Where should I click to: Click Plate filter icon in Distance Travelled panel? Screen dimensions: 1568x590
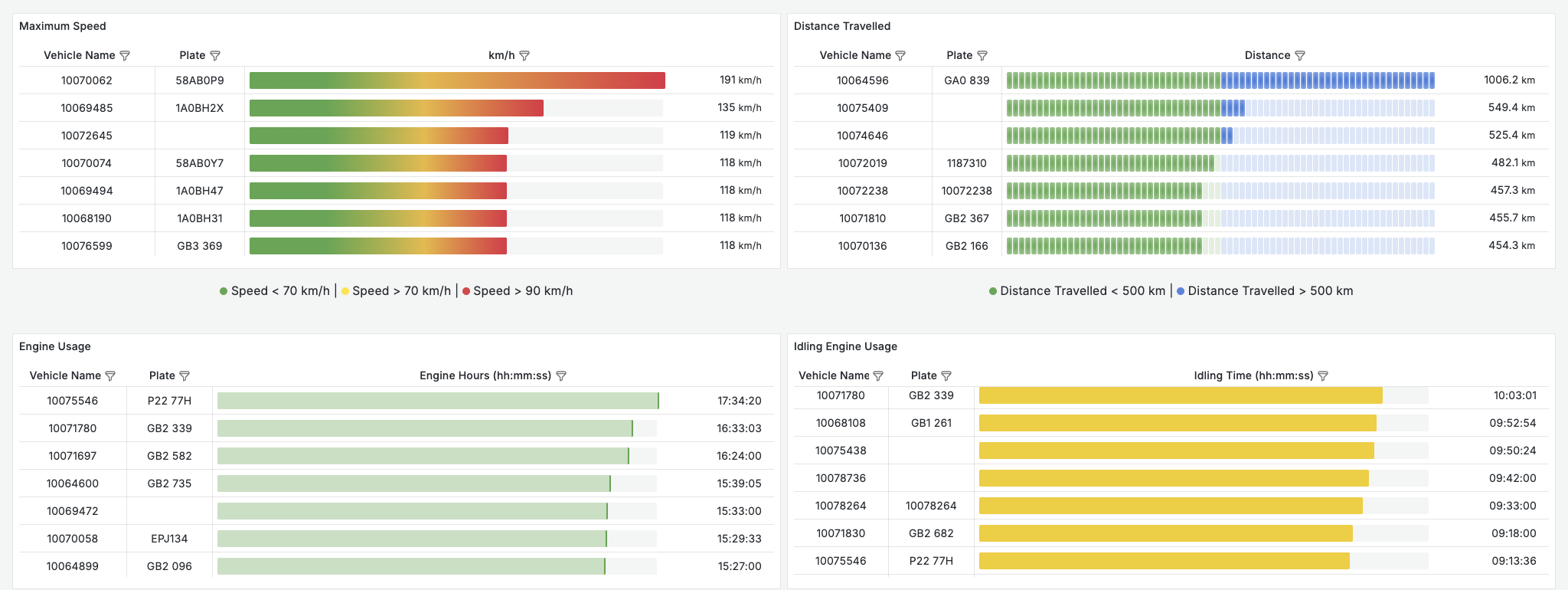click(982, 56)
